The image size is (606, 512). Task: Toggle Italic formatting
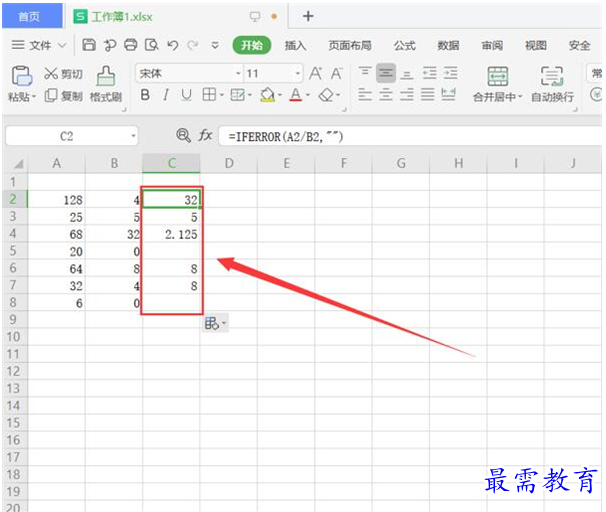166,95
